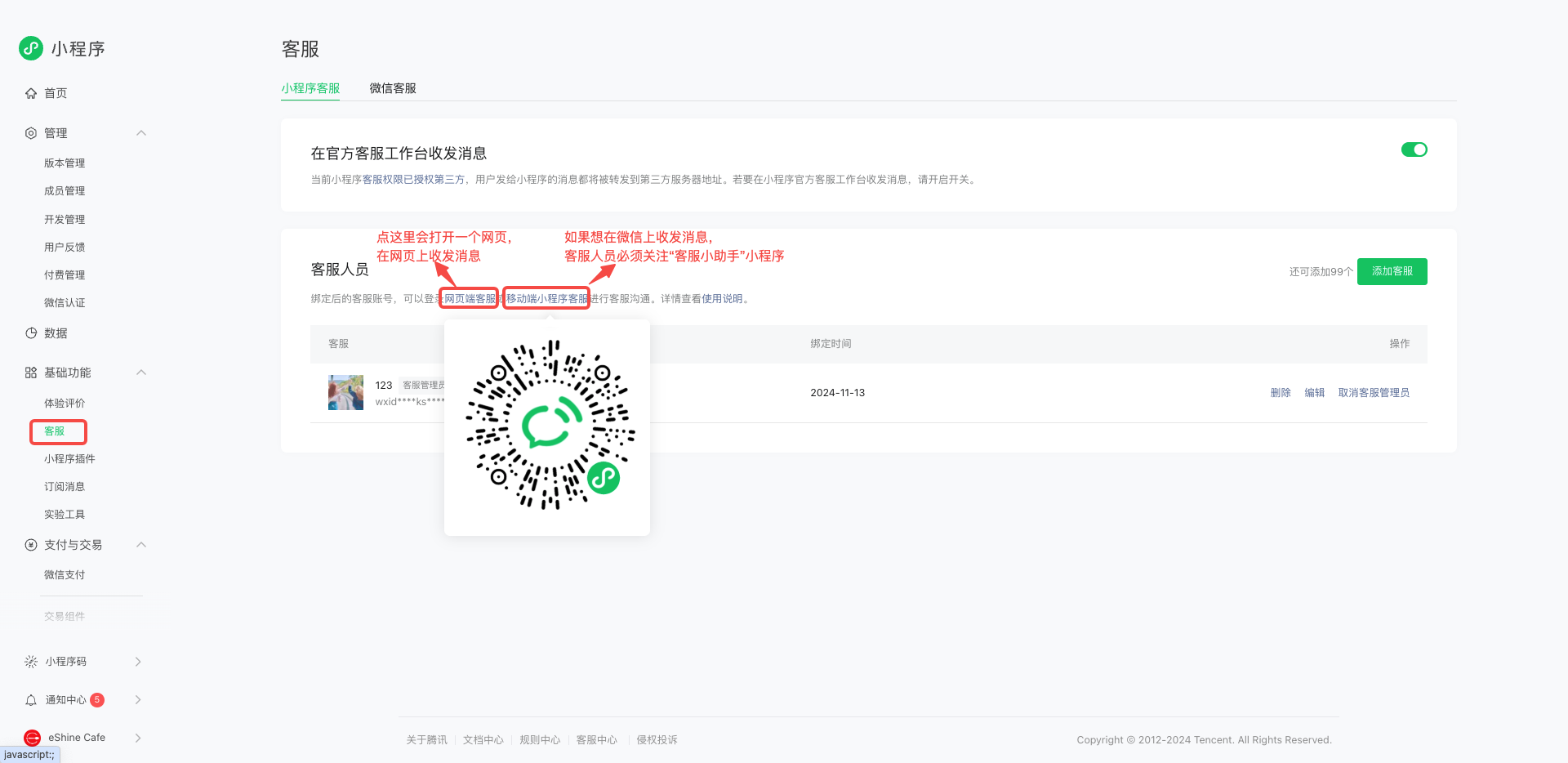Click the 支付与交易 yen icon
1568x763 pixels.
[x=31, y=545]
